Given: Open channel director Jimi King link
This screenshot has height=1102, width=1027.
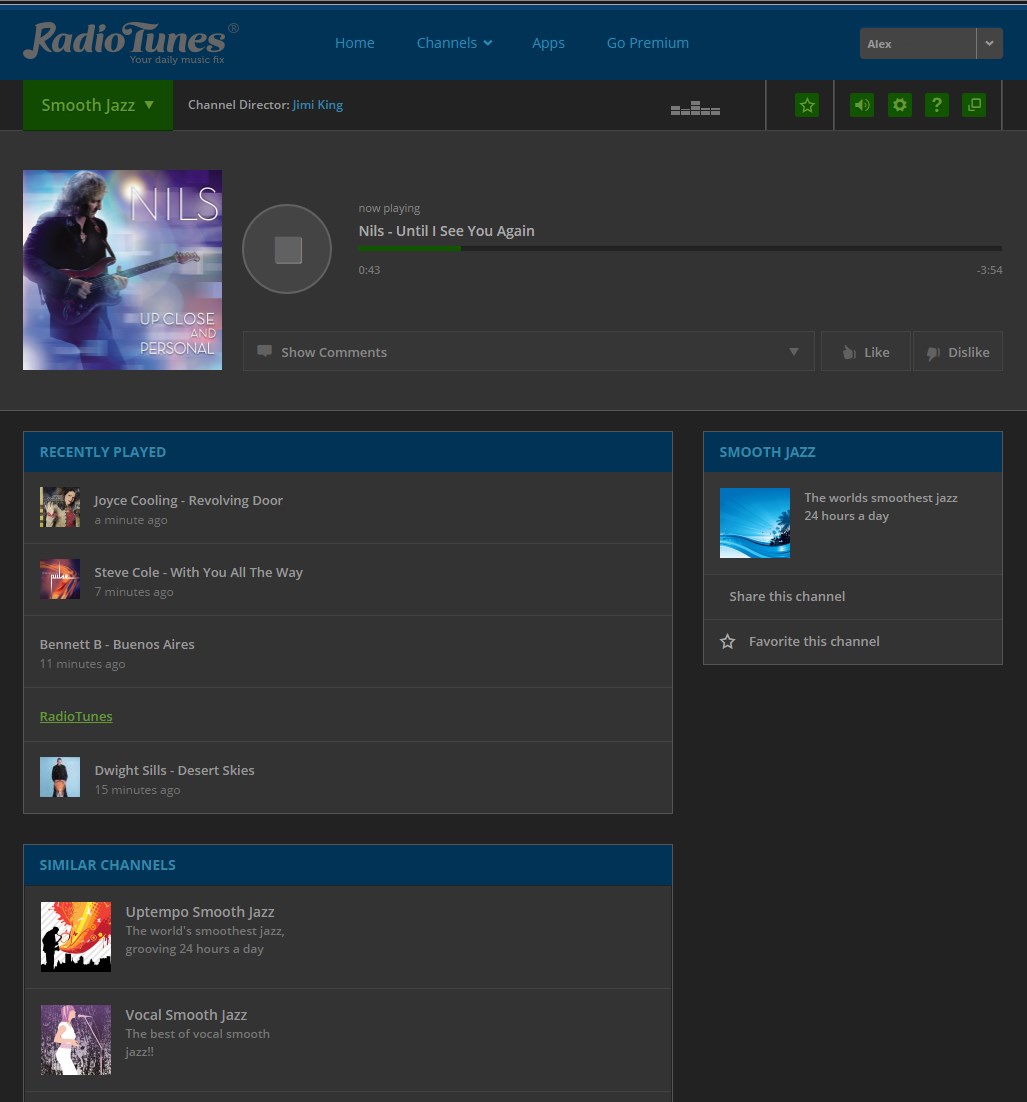Looking at the screenshot, I should click(x=318, y=105).
